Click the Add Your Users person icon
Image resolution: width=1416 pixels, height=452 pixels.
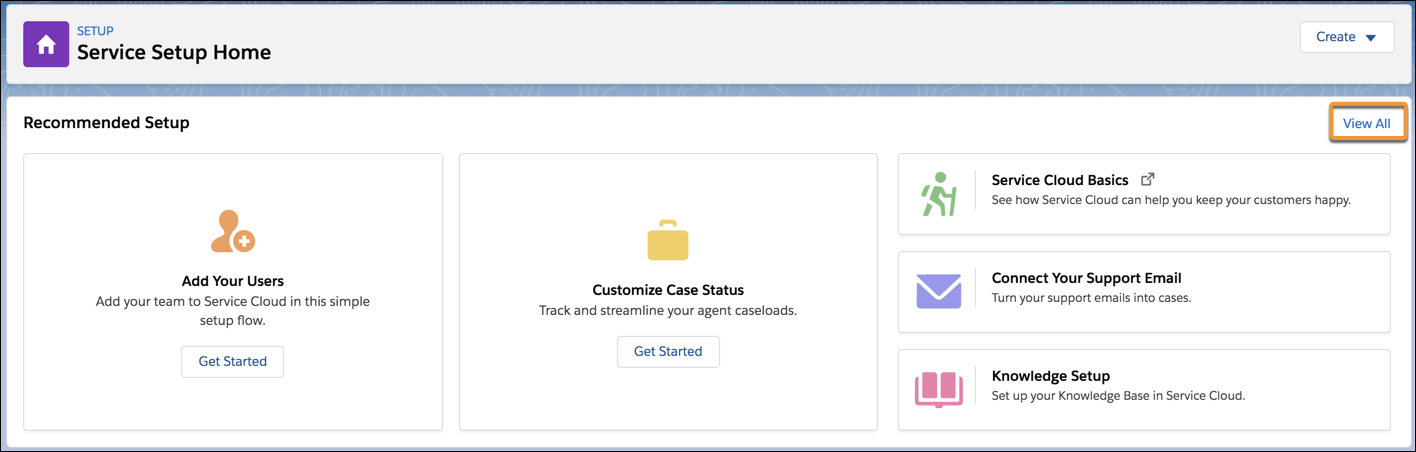[233, 231]
